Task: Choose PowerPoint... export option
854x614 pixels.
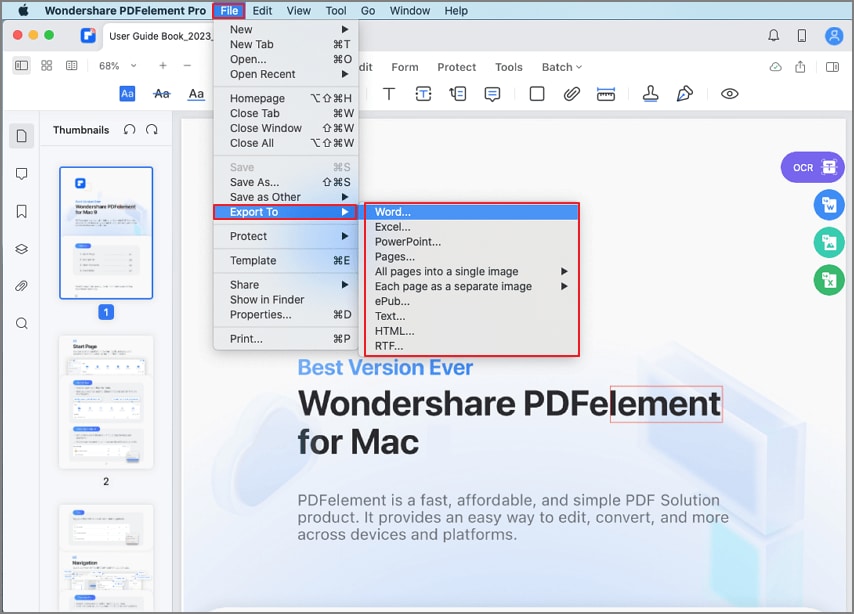Action: tap(471, 241)
